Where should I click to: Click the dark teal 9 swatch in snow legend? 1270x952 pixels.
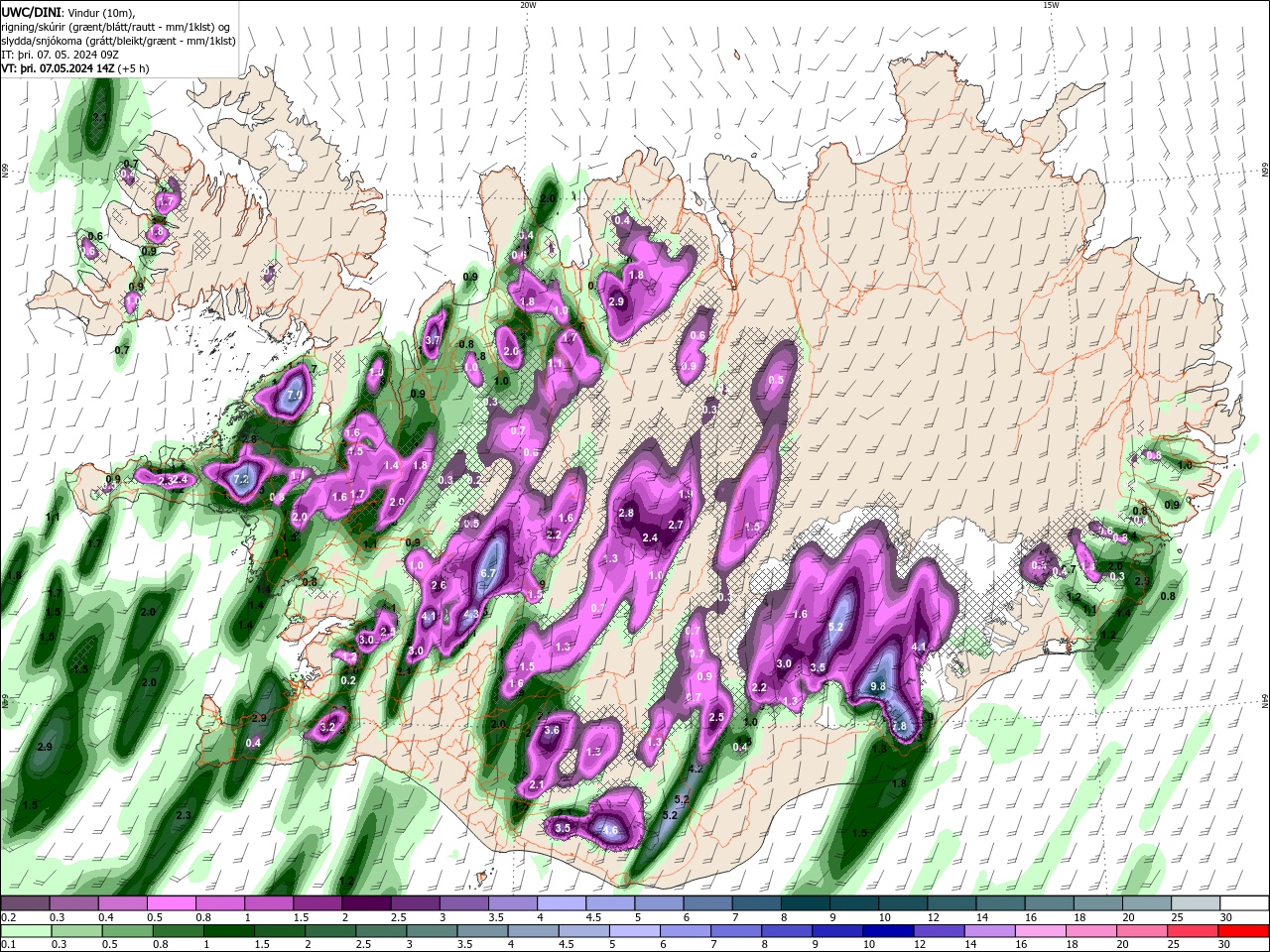(854, 903)
